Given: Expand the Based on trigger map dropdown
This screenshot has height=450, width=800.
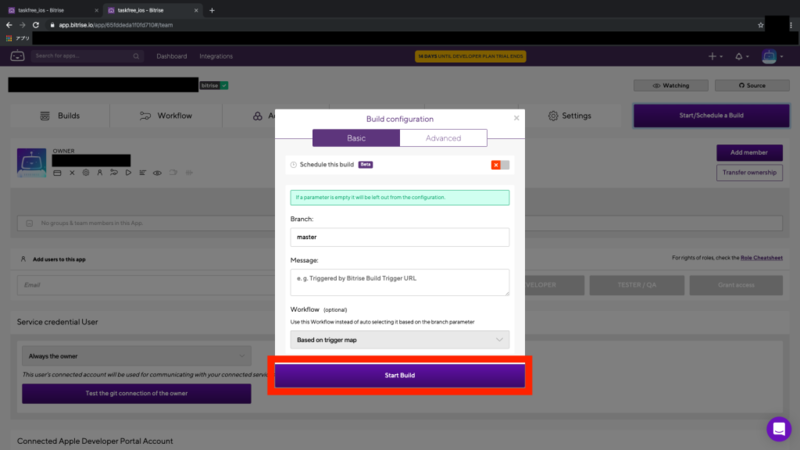Looking at the screenshot, I should coord(399,340).
